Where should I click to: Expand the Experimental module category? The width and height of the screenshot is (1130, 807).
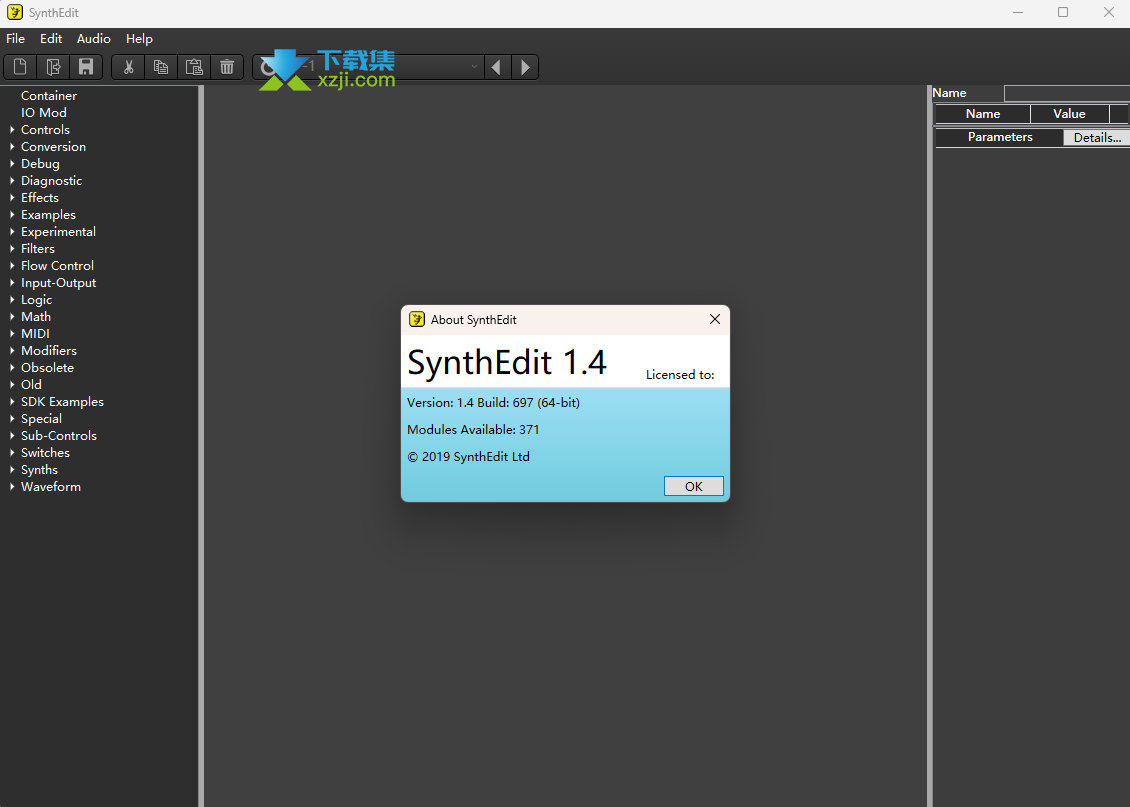point(12,231)
